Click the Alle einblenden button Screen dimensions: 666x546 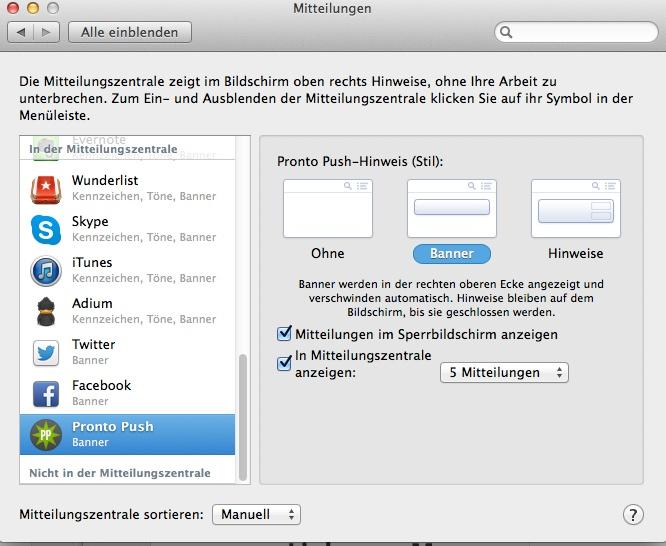click(x=130, y=32)
